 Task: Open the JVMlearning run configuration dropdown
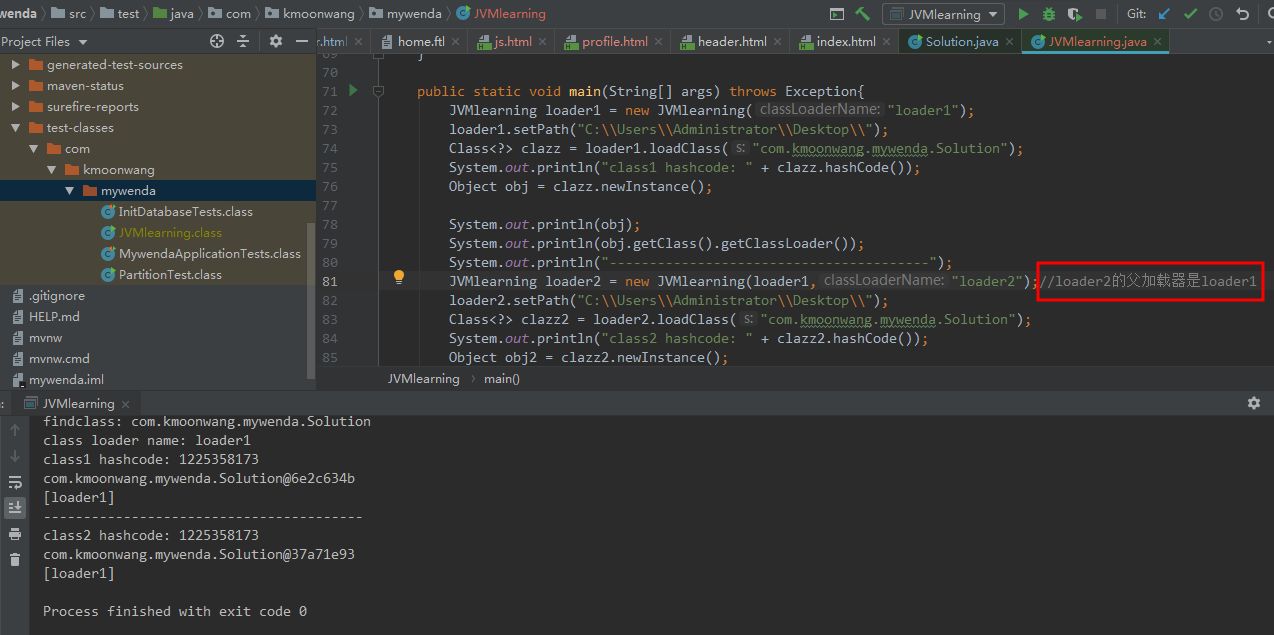click(x=943, y=14)
